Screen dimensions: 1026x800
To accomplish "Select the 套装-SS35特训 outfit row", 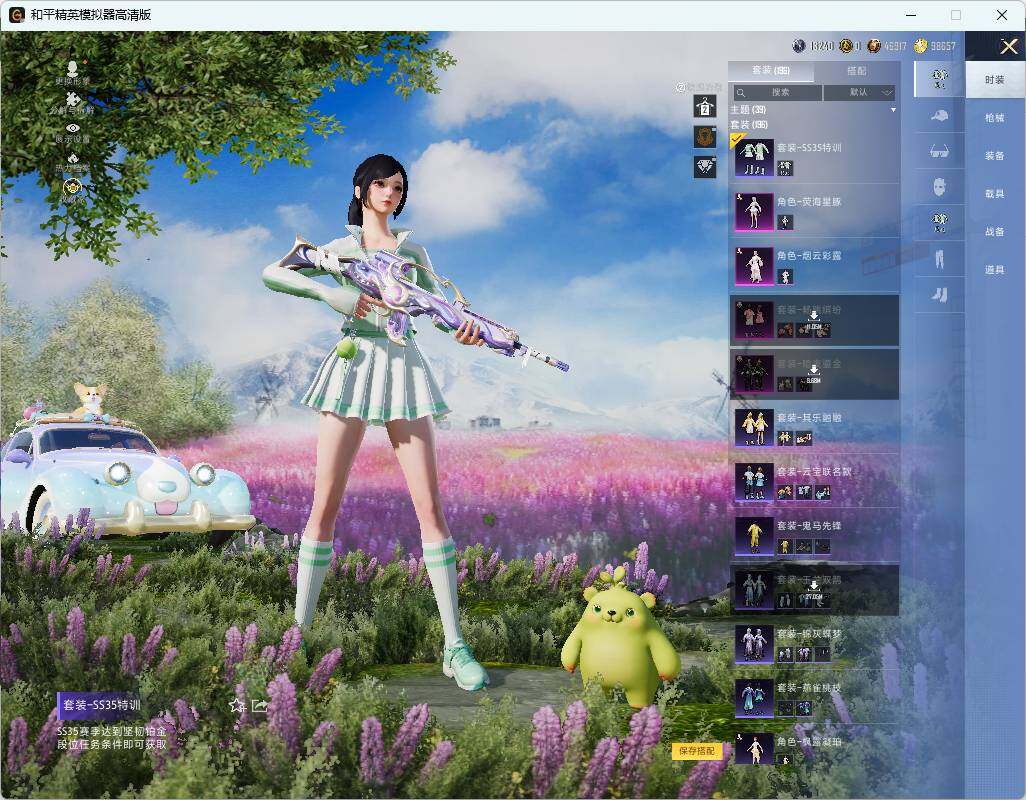I will click(x=814, y=158).
